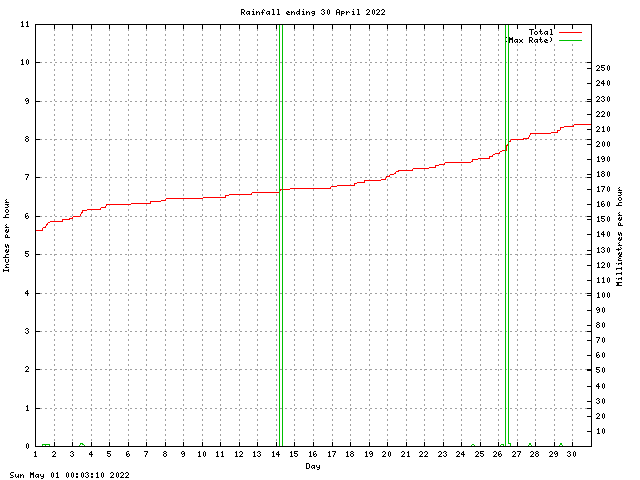Click the left axis value '11'
The width and height of the screenshot is (640, 480).
coord(25,24)
